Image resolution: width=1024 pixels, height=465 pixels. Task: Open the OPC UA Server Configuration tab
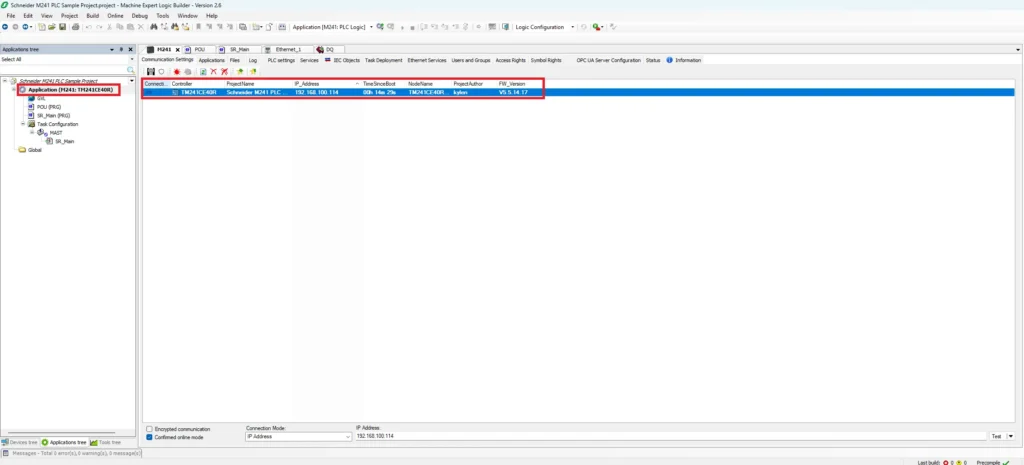click(608, 60)
